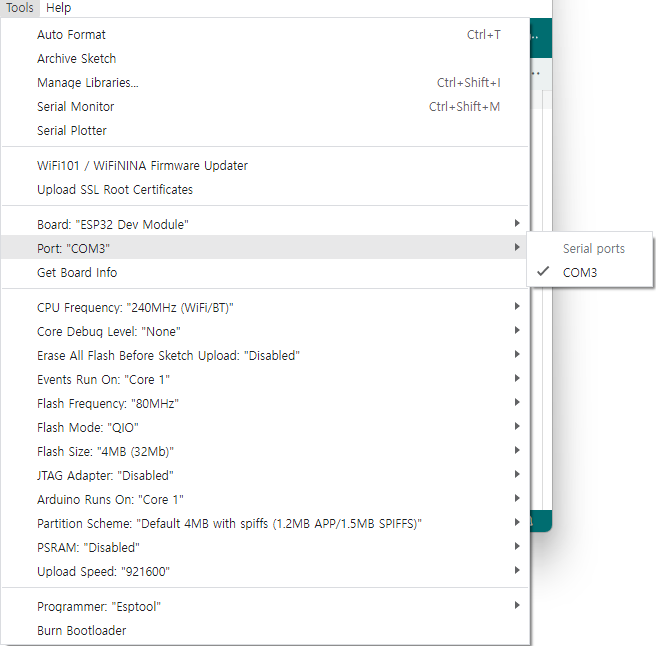656x646 pixels.
Task: Open Erase All Flash Before Sketch Upload options
Action: click(x=265, y=356)
